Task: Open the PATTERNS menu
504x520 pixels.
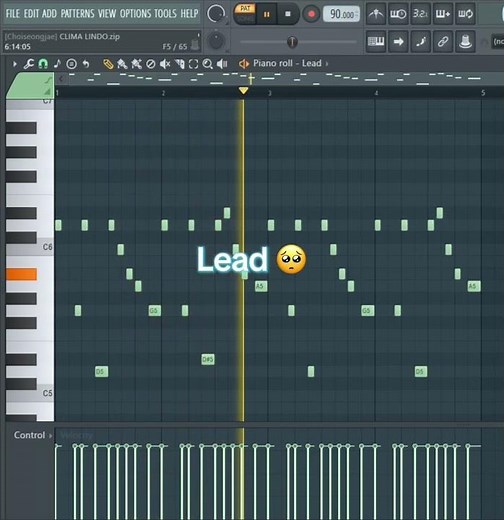Action: pyautogui.click(x=77, y=13)
